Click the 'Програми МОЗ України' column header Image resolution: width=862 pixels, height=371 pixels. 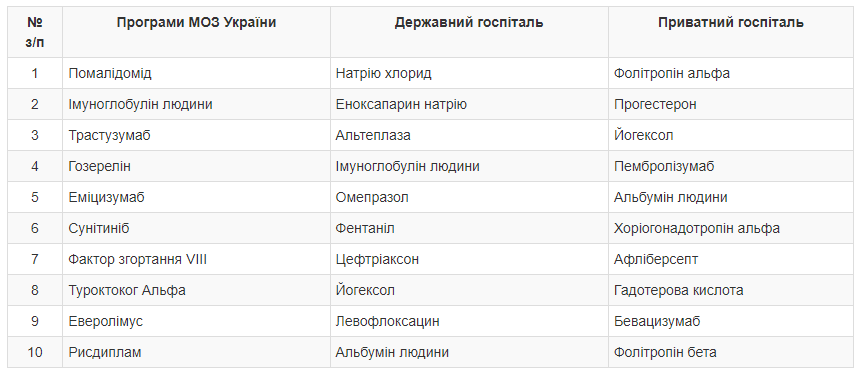click(196, 32)
